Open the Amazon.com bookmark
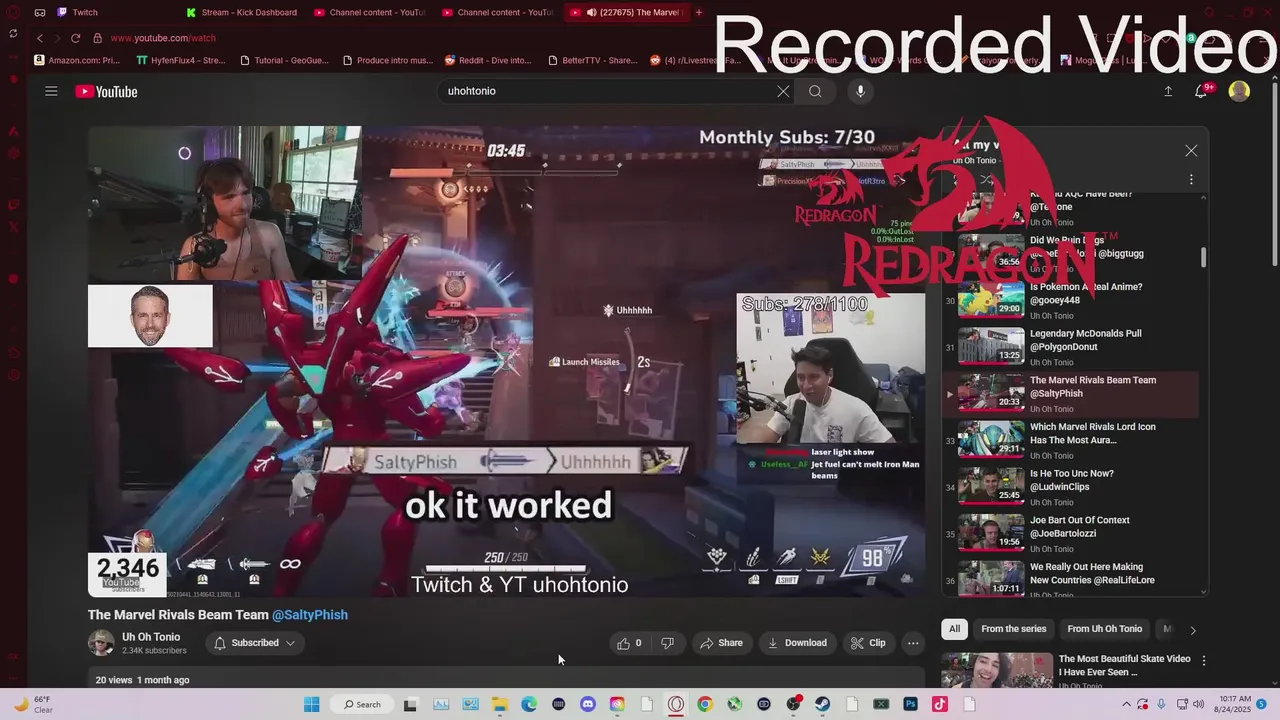This screenshot has height=720, width=1280. tap(77, 60)
